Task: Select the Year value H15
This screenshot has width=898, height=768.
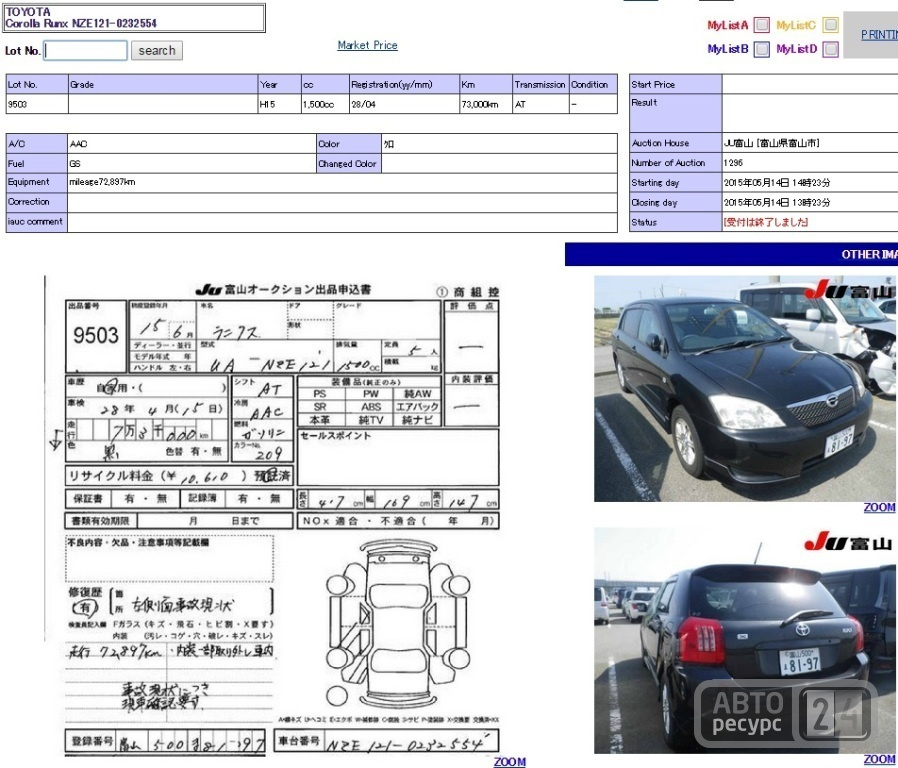Action: (x=267, y=104)
